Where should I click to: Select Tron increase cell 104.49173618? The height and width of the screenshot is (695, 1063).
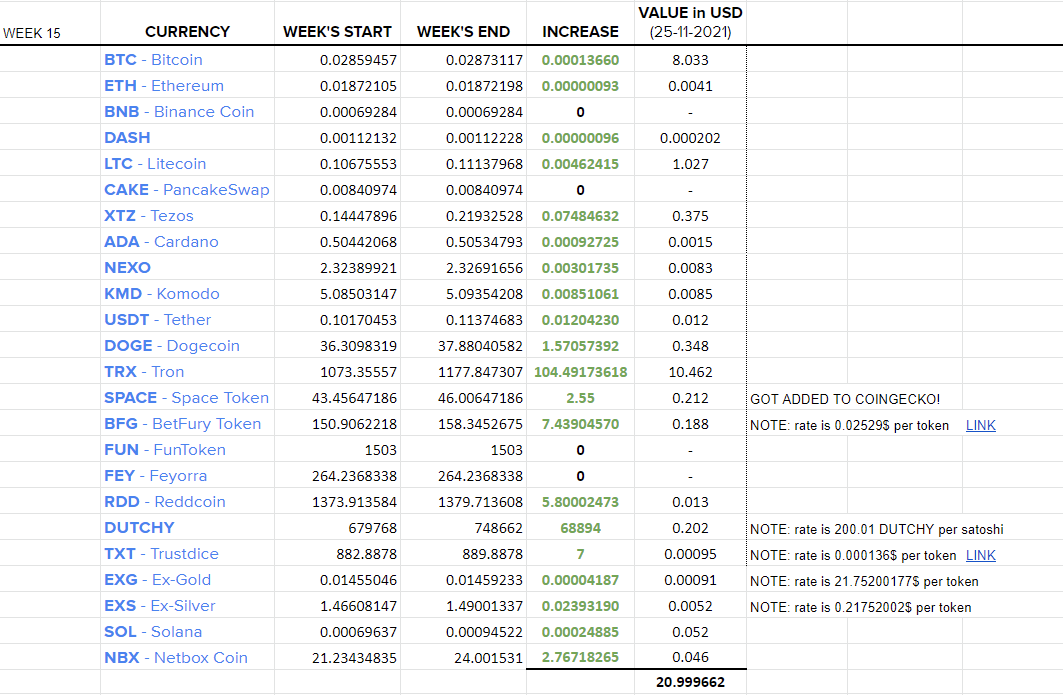pos(580,372)
